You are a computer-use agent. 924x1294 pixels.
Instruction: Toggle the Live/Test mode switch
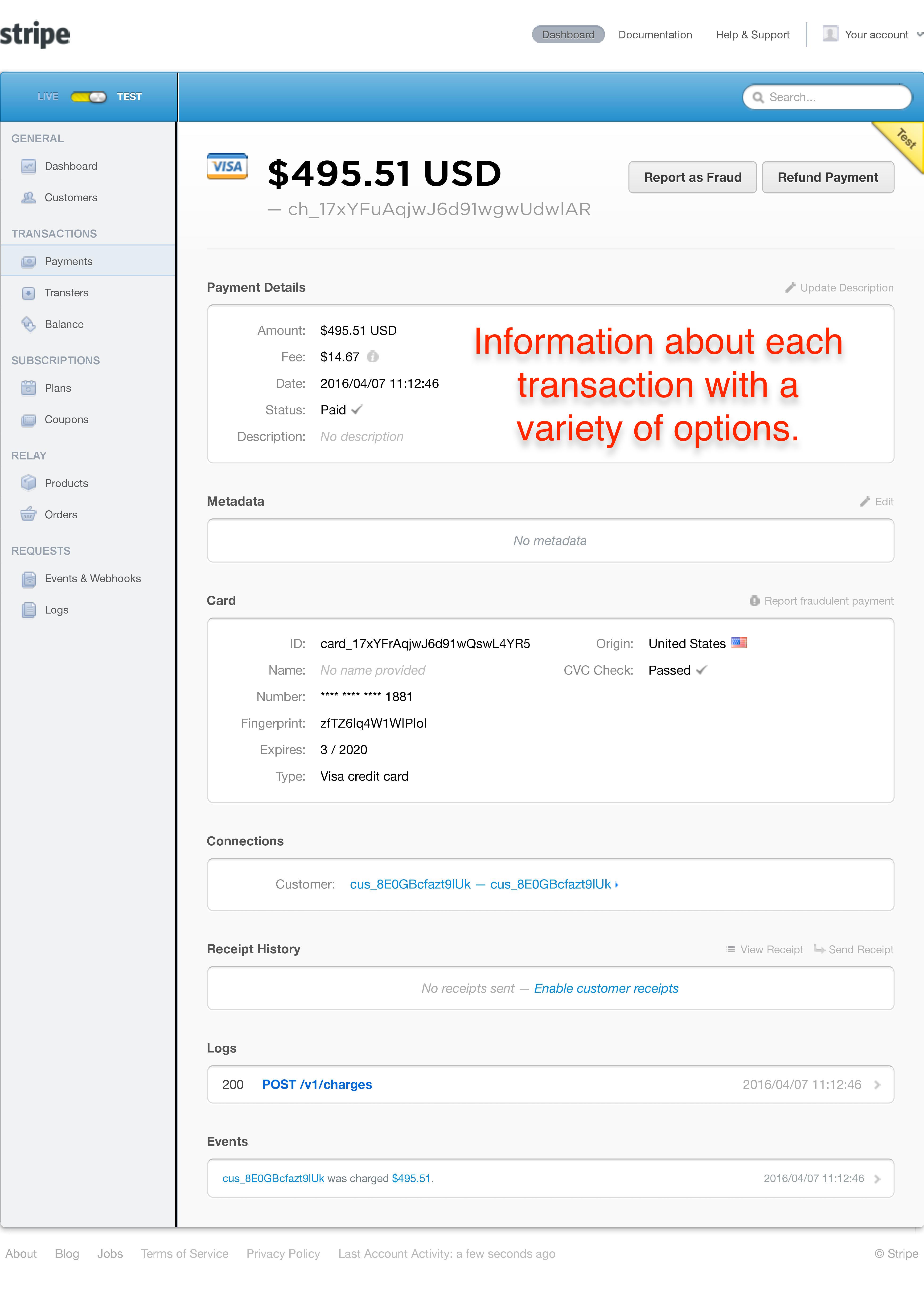click(x=88, y=97)
